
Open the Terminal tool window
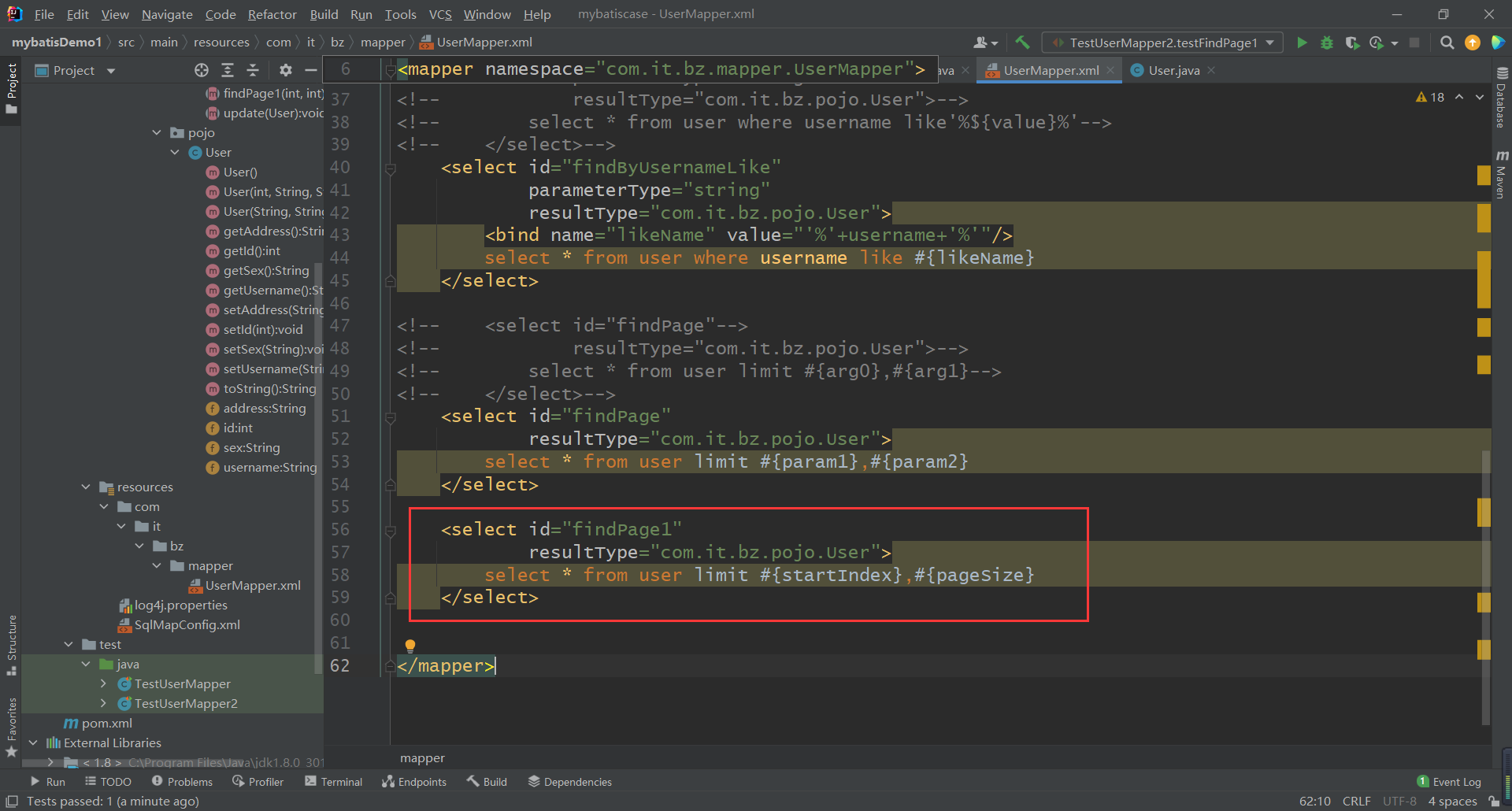(334, 781)
